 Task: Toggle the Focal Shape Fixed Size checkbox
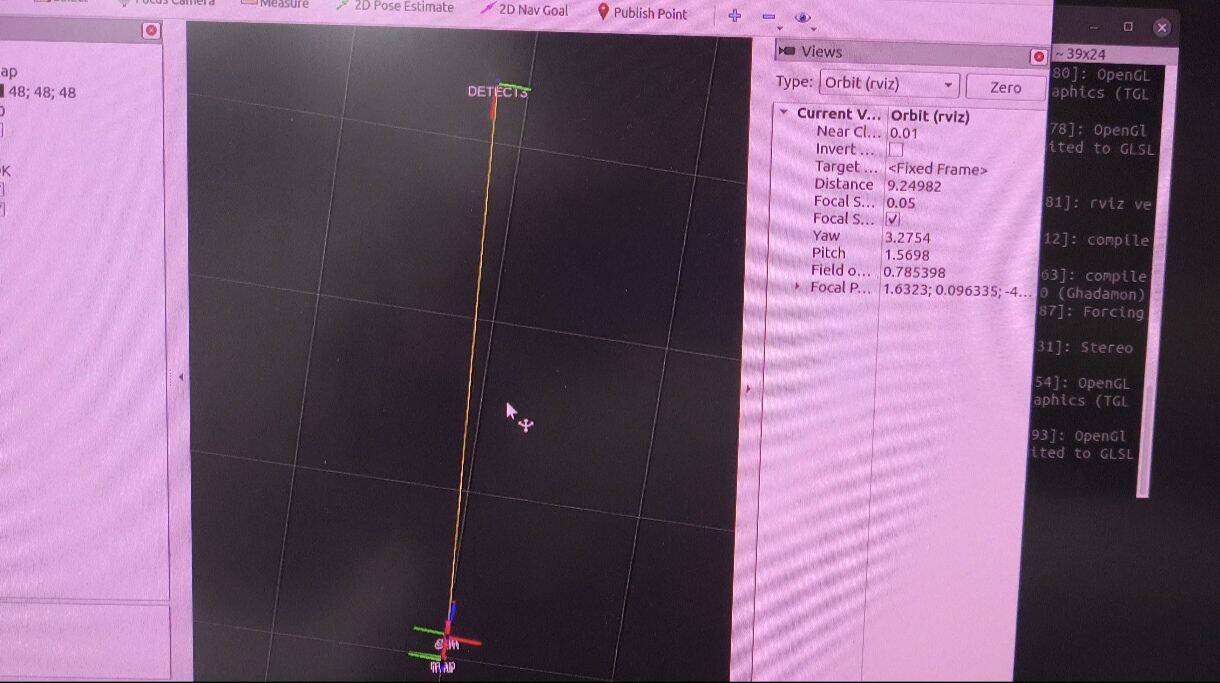[893, 219]
